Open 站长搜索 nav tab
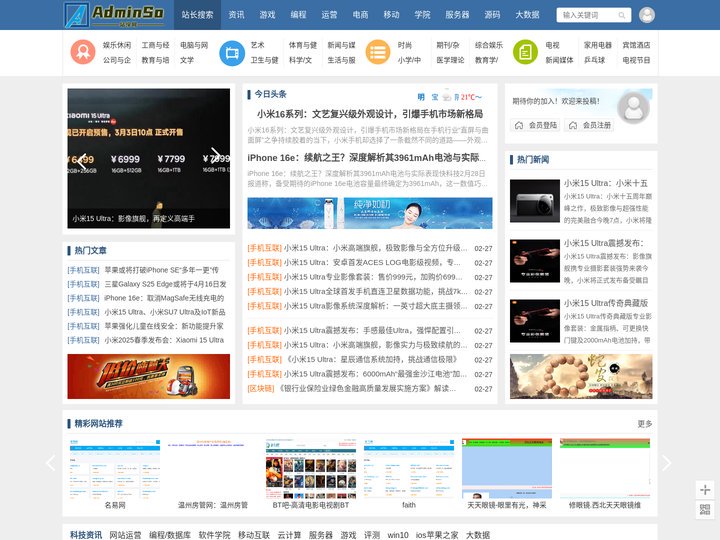This screenshot has height=540, width=720. [x=197, y=15]
